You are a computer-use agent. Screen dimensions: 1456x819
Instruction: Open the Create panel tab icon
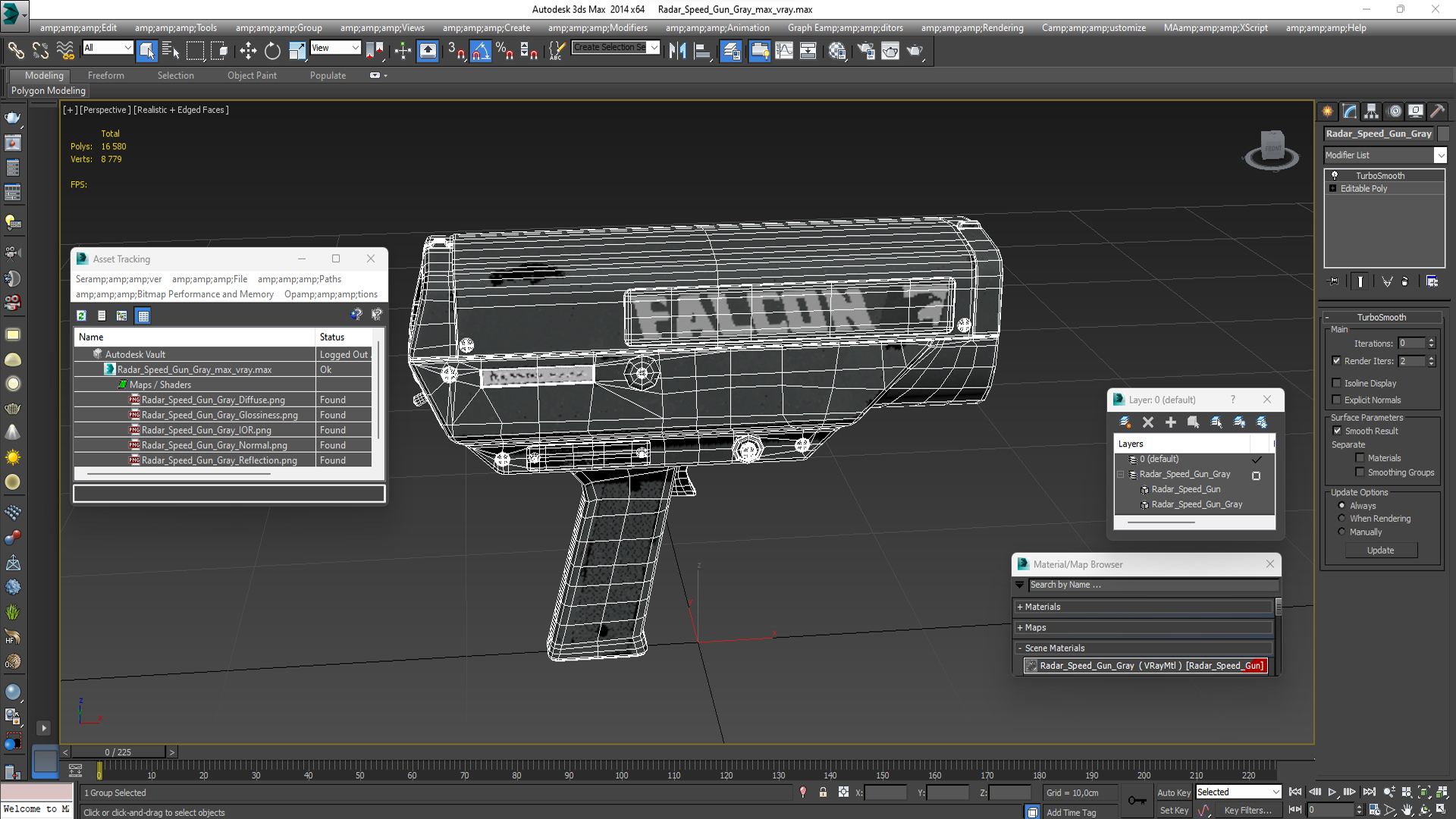pyautogui.click(x=1327, y=111)
